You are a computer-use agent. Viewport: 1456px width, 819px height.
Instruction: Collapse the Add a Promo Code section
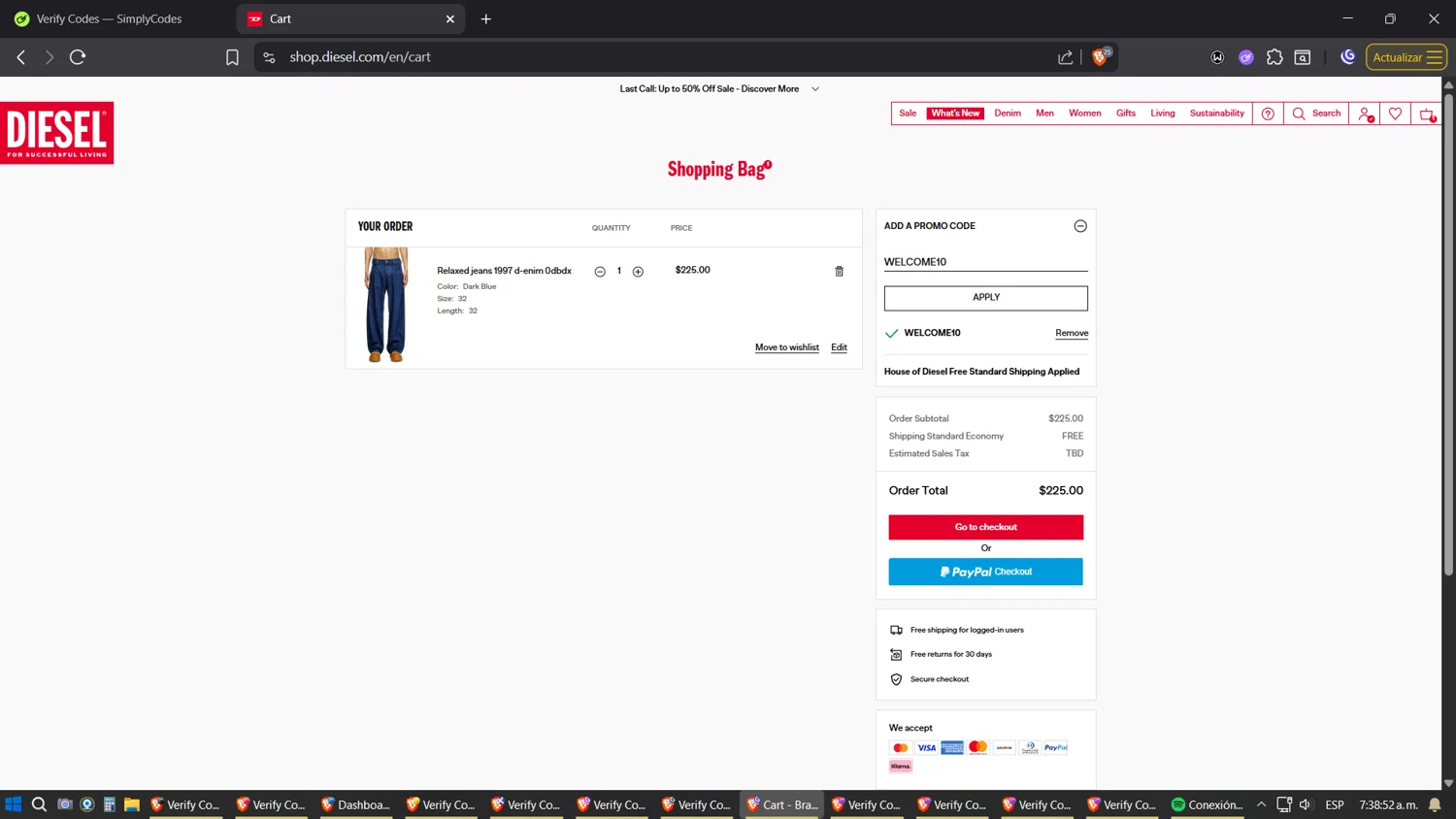(x=1080, y=226)
